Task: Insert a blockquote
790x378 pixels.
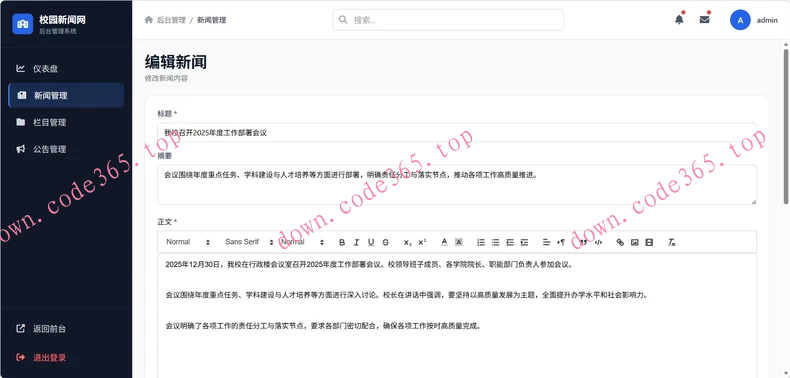Action: 583,242
